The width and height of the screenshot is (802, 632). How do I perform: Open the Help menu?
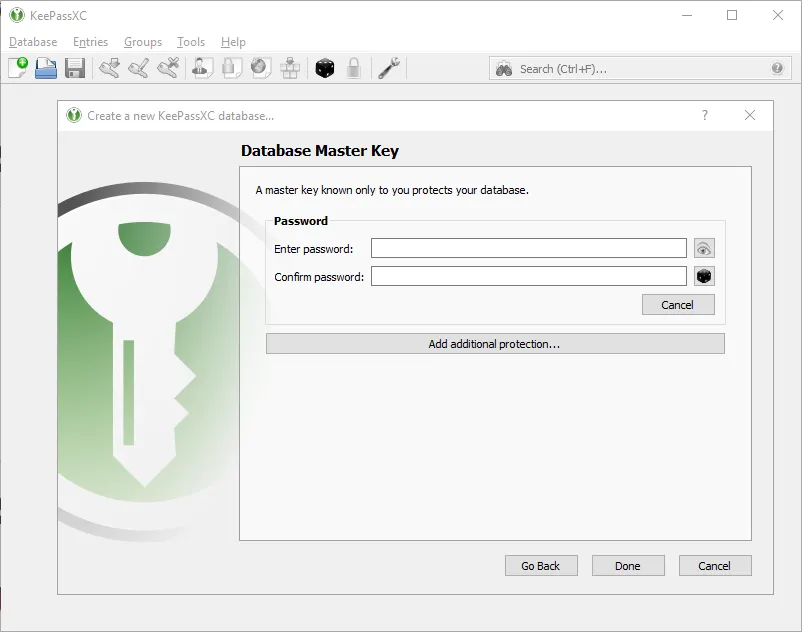pyautogui.click(x=233, y=42)
